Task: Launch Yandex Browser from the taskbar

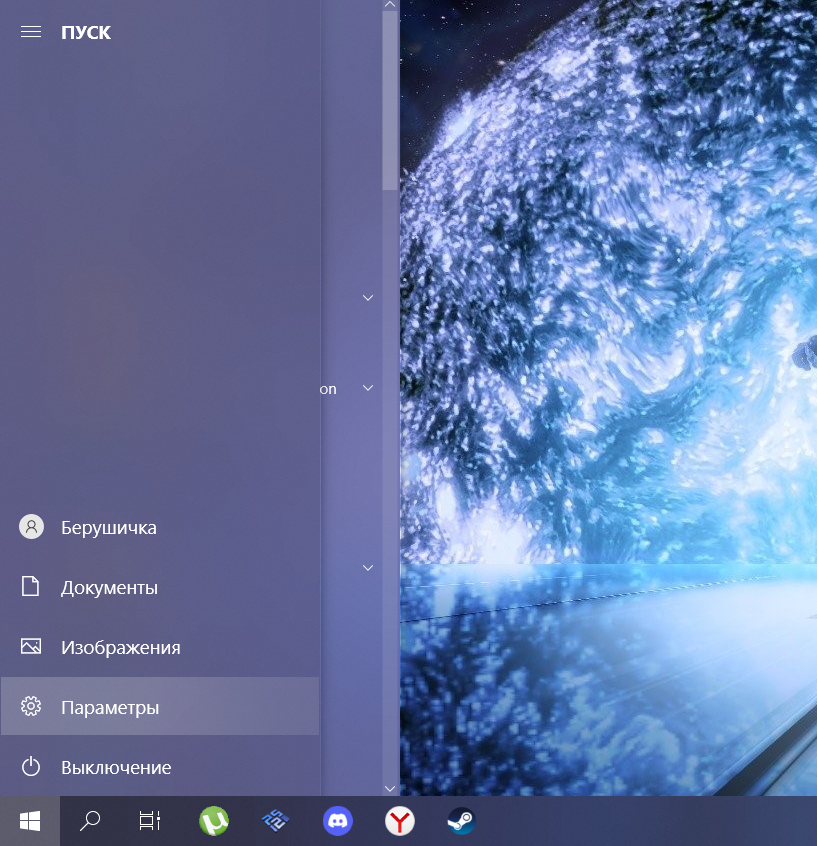Action: [400, 821]
